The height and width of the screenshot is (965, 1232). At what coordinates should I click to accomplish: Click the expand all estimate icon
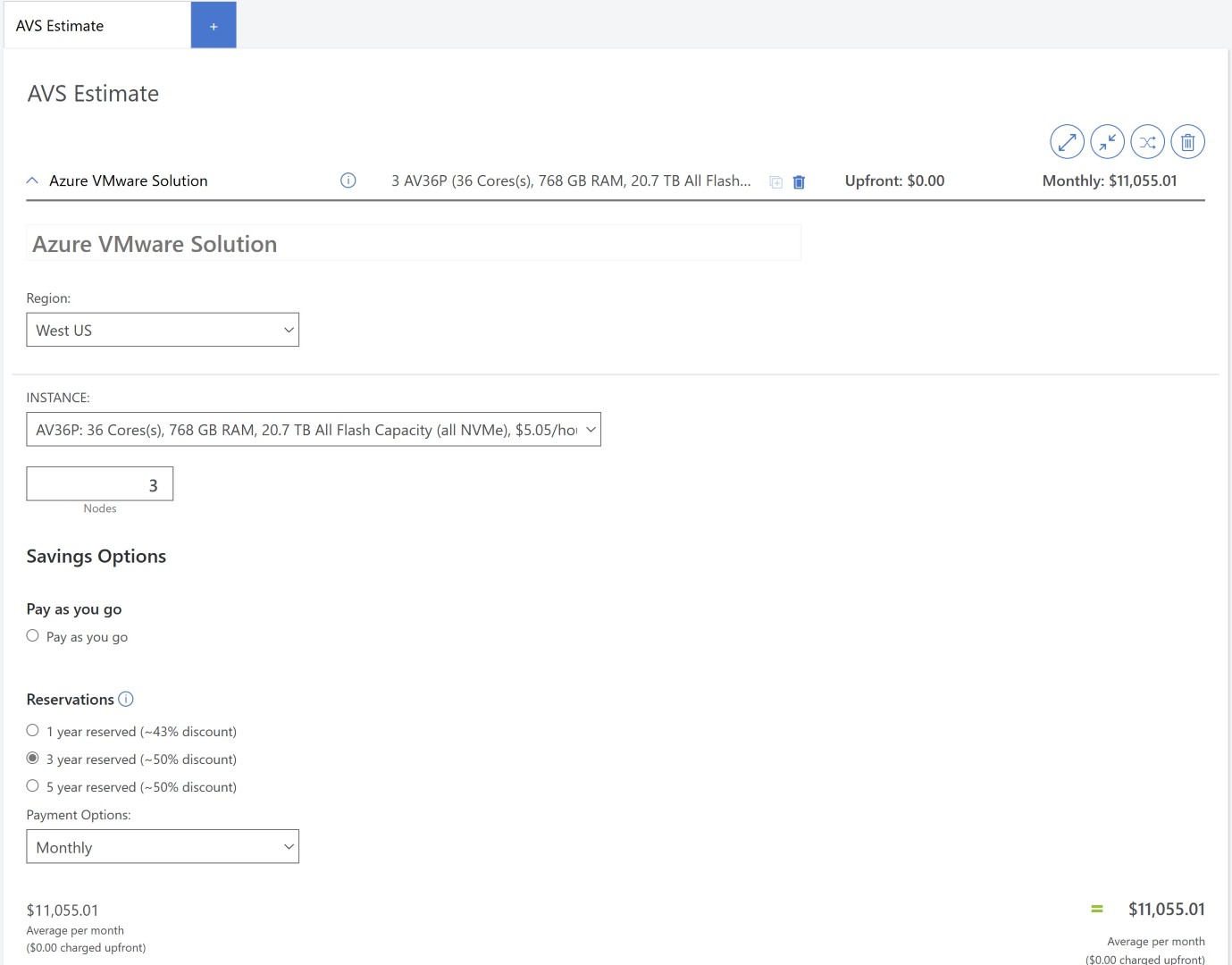coord(1067,141)
